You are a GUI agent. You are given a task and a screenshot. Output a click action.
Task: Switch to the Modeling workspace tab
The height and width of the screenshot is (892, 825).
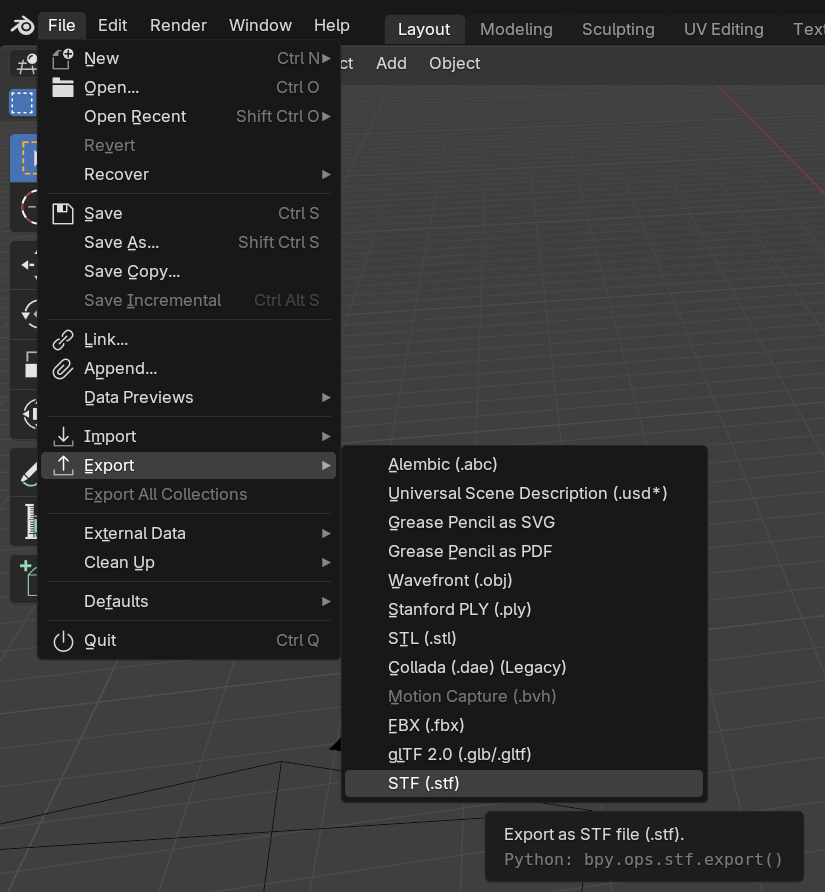click(x=516, y=30)
